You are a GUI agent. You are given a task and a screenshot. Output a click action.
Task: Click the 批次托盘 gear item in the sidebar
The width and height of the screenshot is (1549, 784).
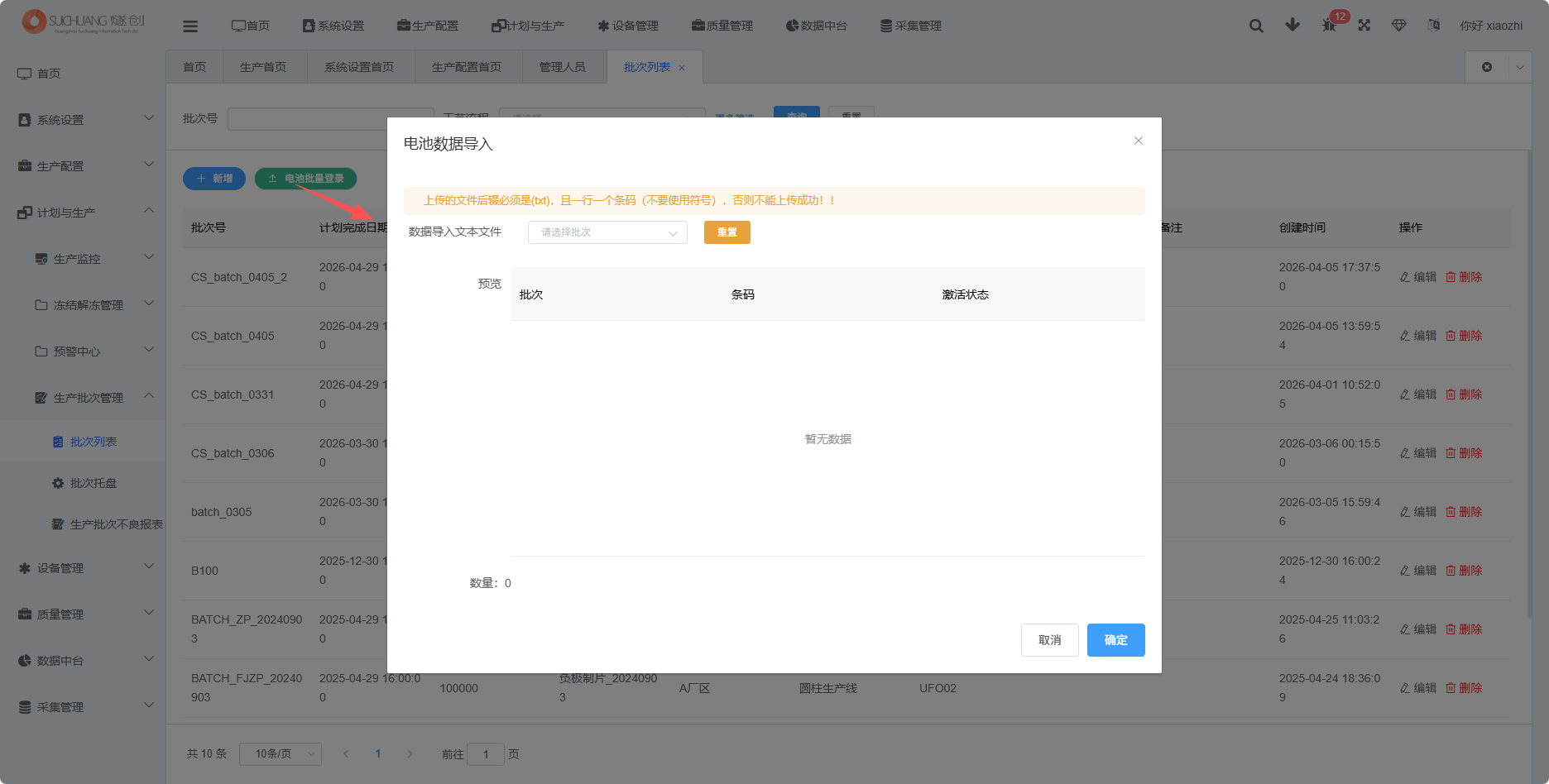(83, 483)
